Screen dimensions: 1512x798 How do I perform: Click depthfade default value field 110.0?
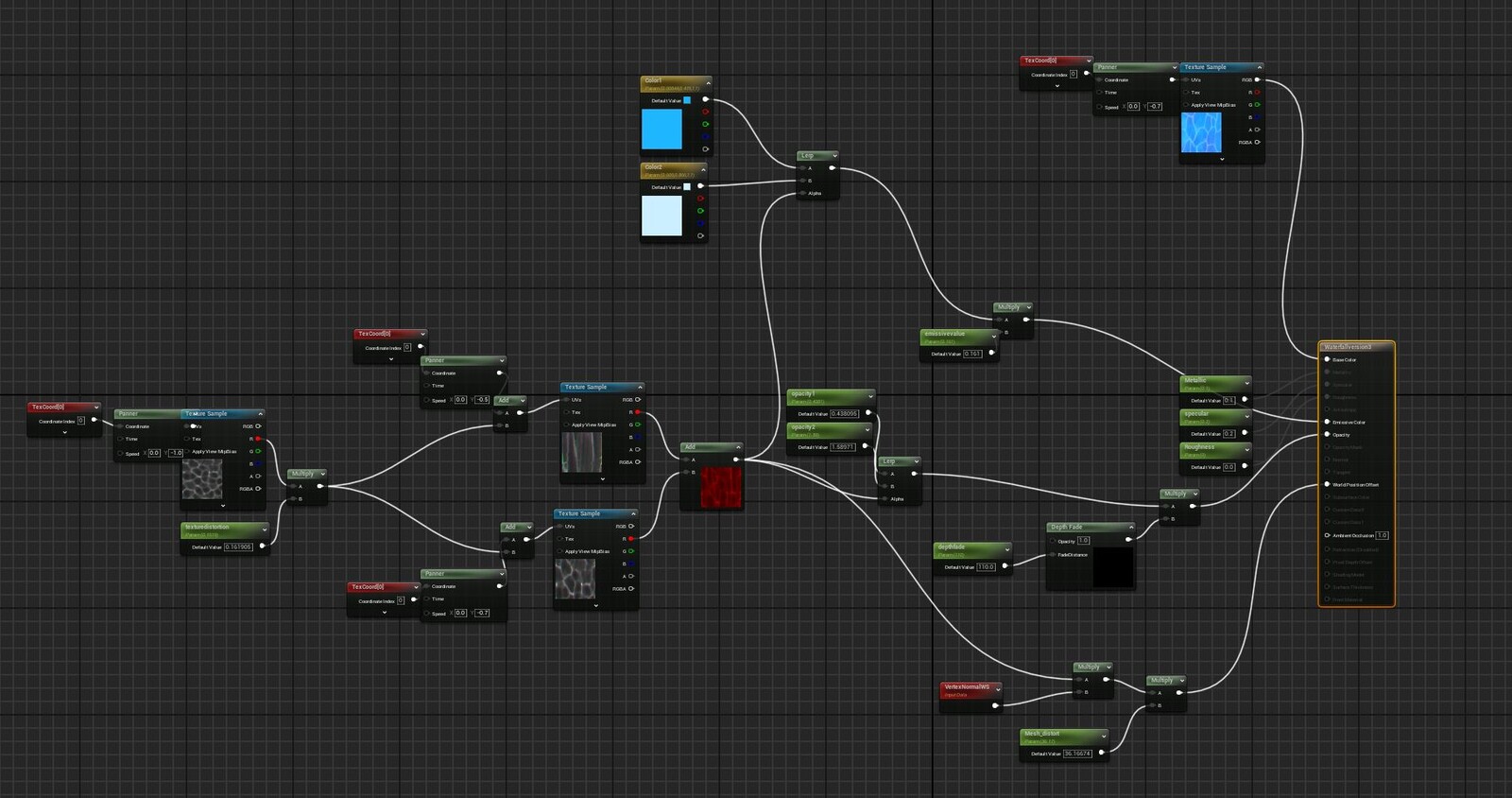click(986, 566)
